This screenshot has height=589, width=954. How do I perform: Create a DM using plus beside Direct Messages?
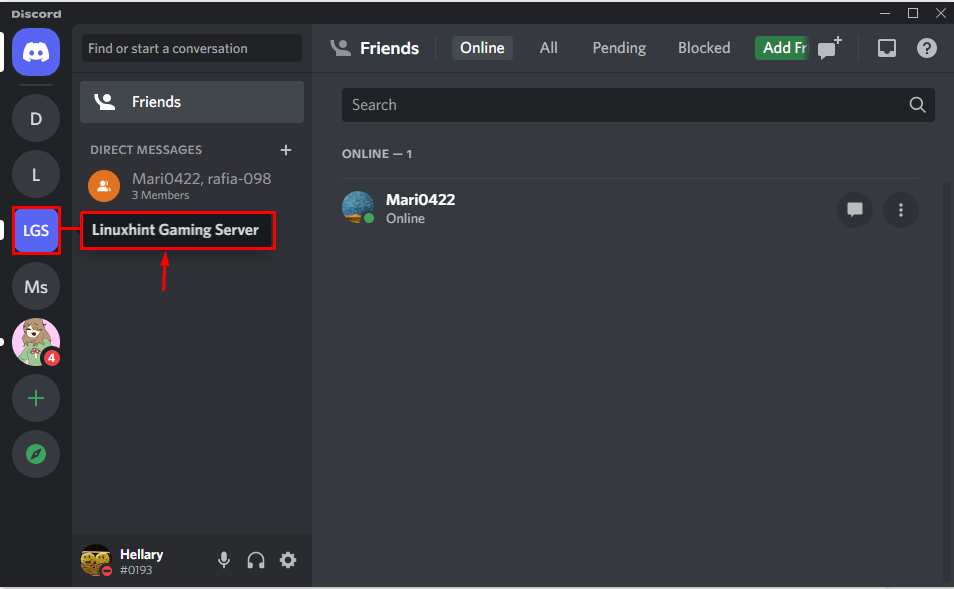coord(286,149)
